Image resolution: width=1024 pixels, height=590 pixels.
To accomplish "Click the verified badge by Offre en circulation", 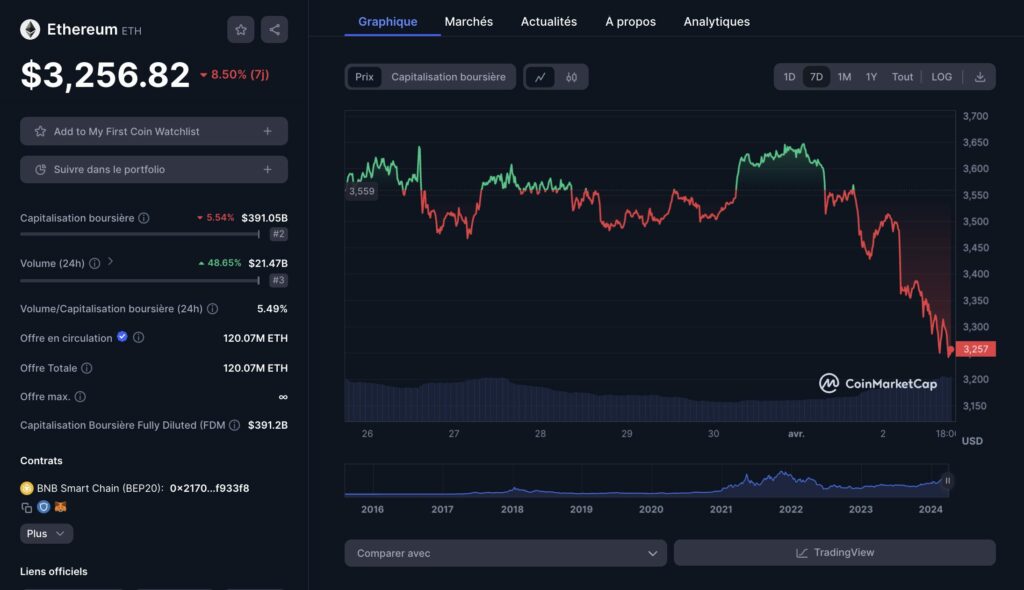I will coord(122,336).
